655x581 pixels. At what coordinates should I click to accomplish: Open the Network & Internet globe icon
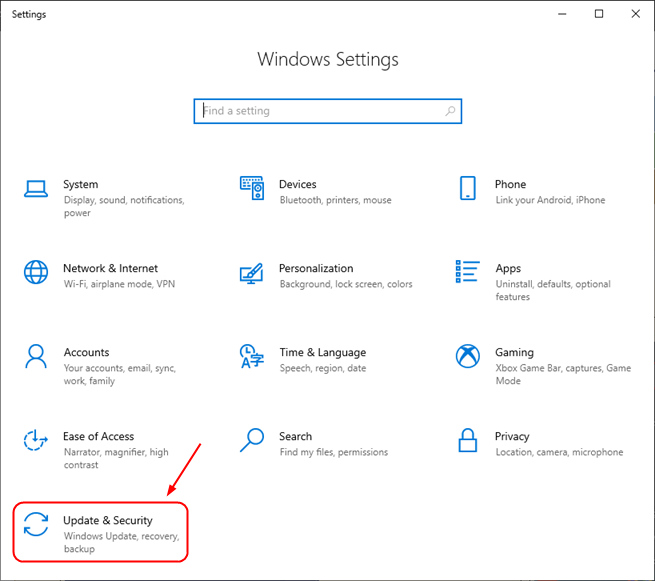click(36, 272)
